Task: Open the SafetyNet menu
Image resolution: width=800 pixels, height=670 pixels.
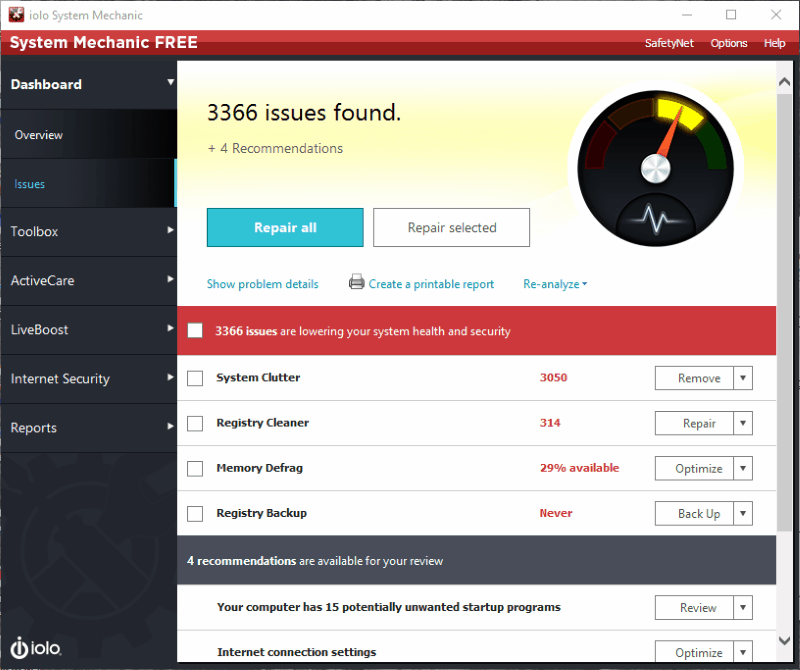Action: (x=669, y=43)
